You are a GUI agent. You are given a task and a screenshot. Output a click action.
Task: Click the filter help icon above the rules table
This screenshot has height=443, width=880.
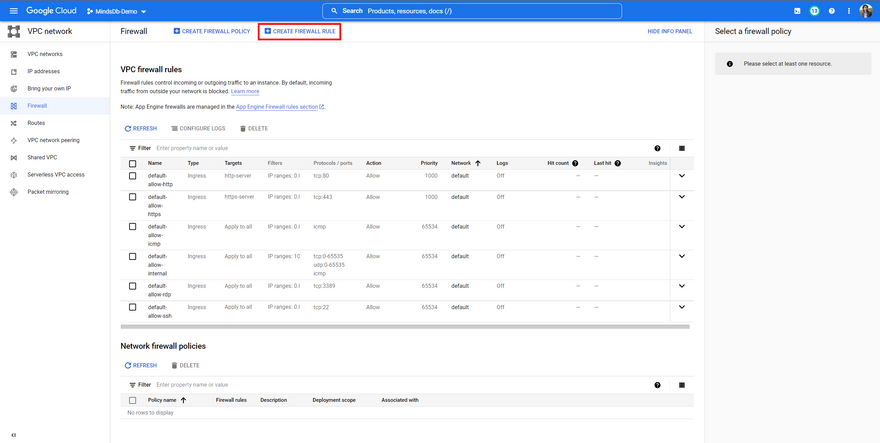click(657, 148)
